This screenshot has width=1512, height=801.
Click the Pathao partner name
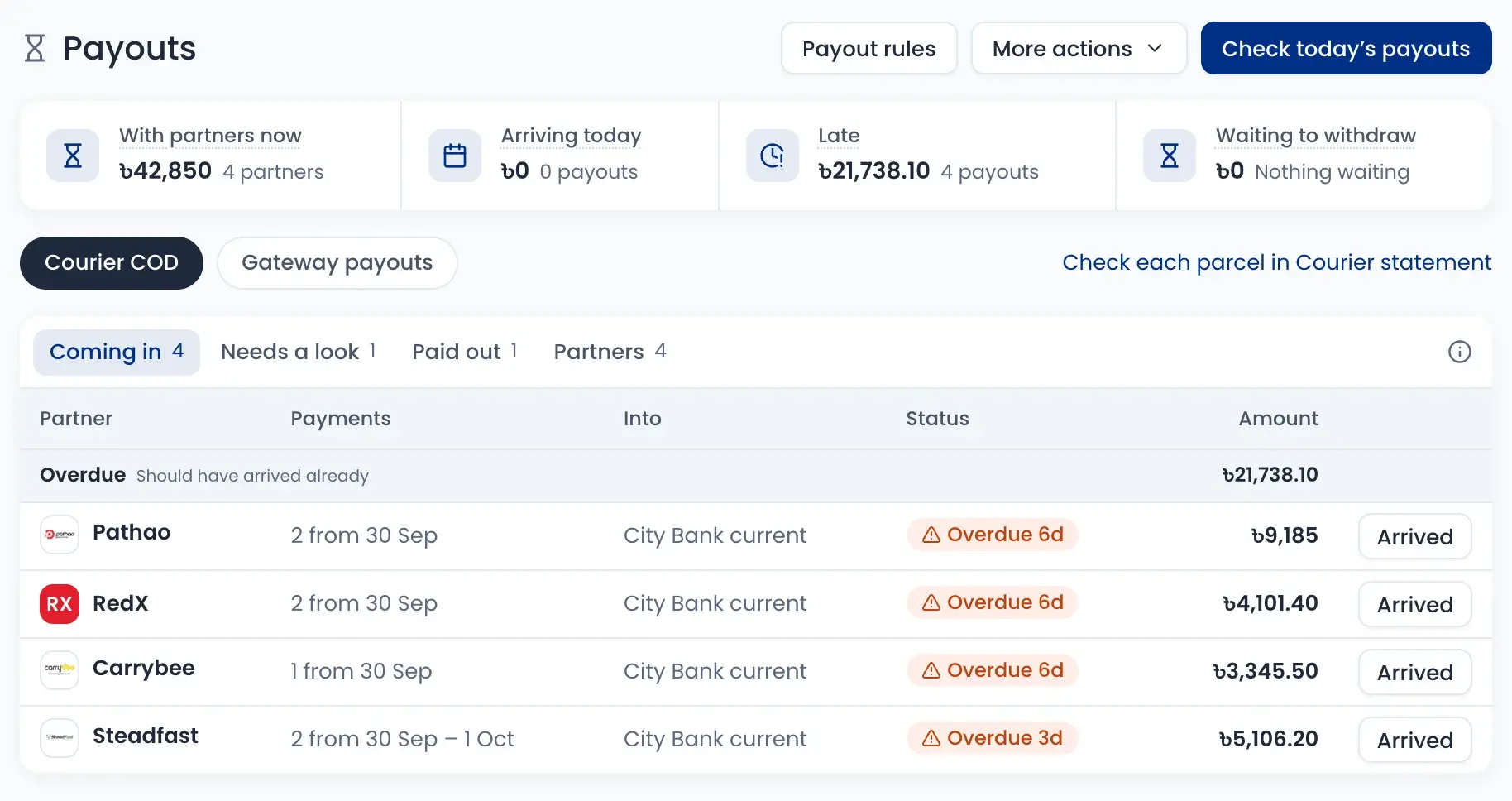(x=132, y=532)
